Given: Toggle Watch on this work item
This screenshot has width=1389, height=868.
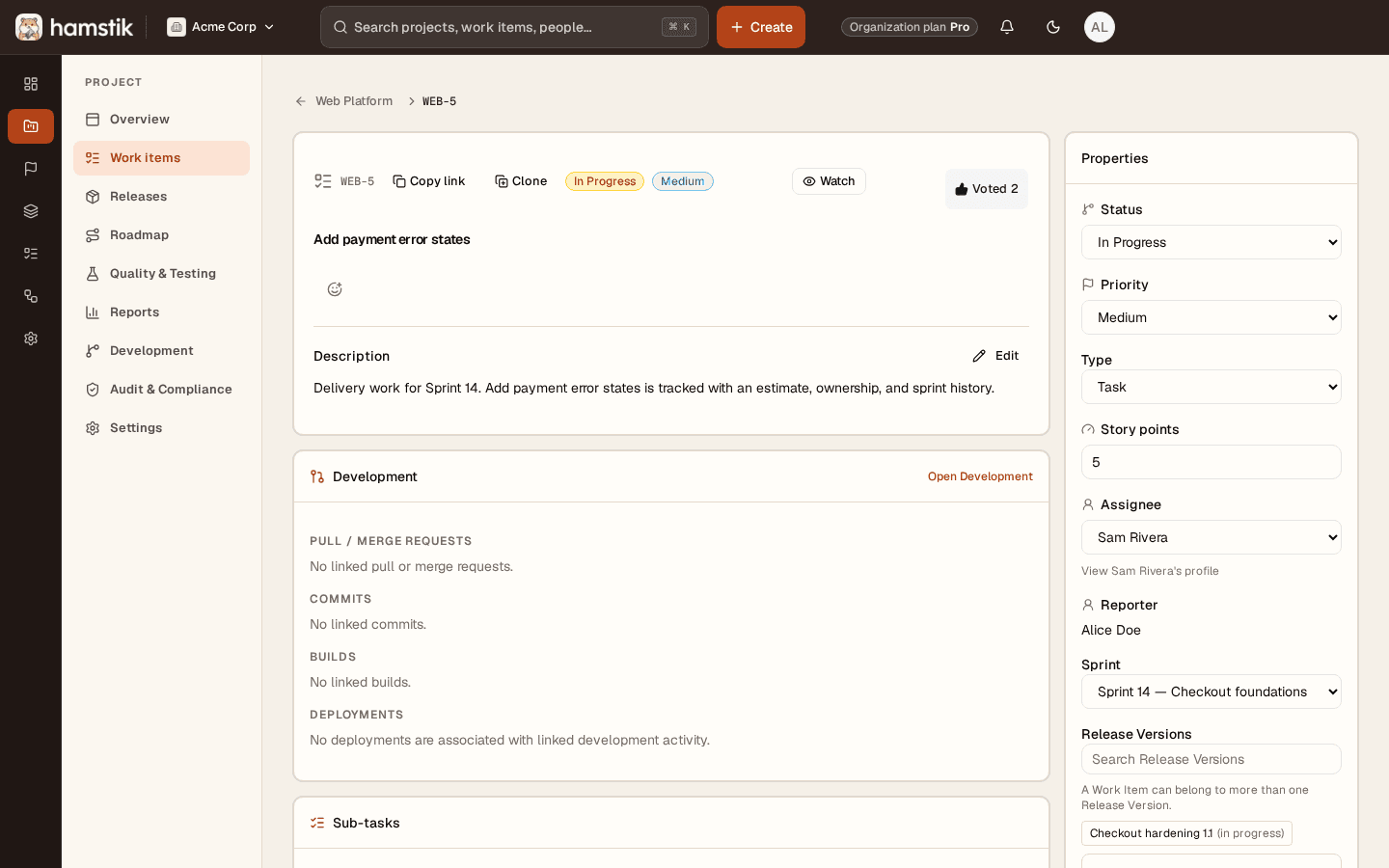Looking at the screenshot, I should tap(829, 181).
